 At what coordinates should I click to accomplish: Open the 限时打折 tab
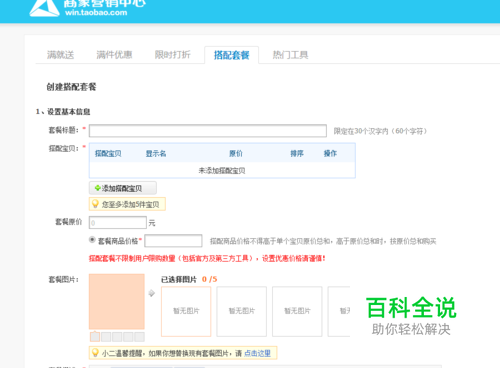[173, 55]
